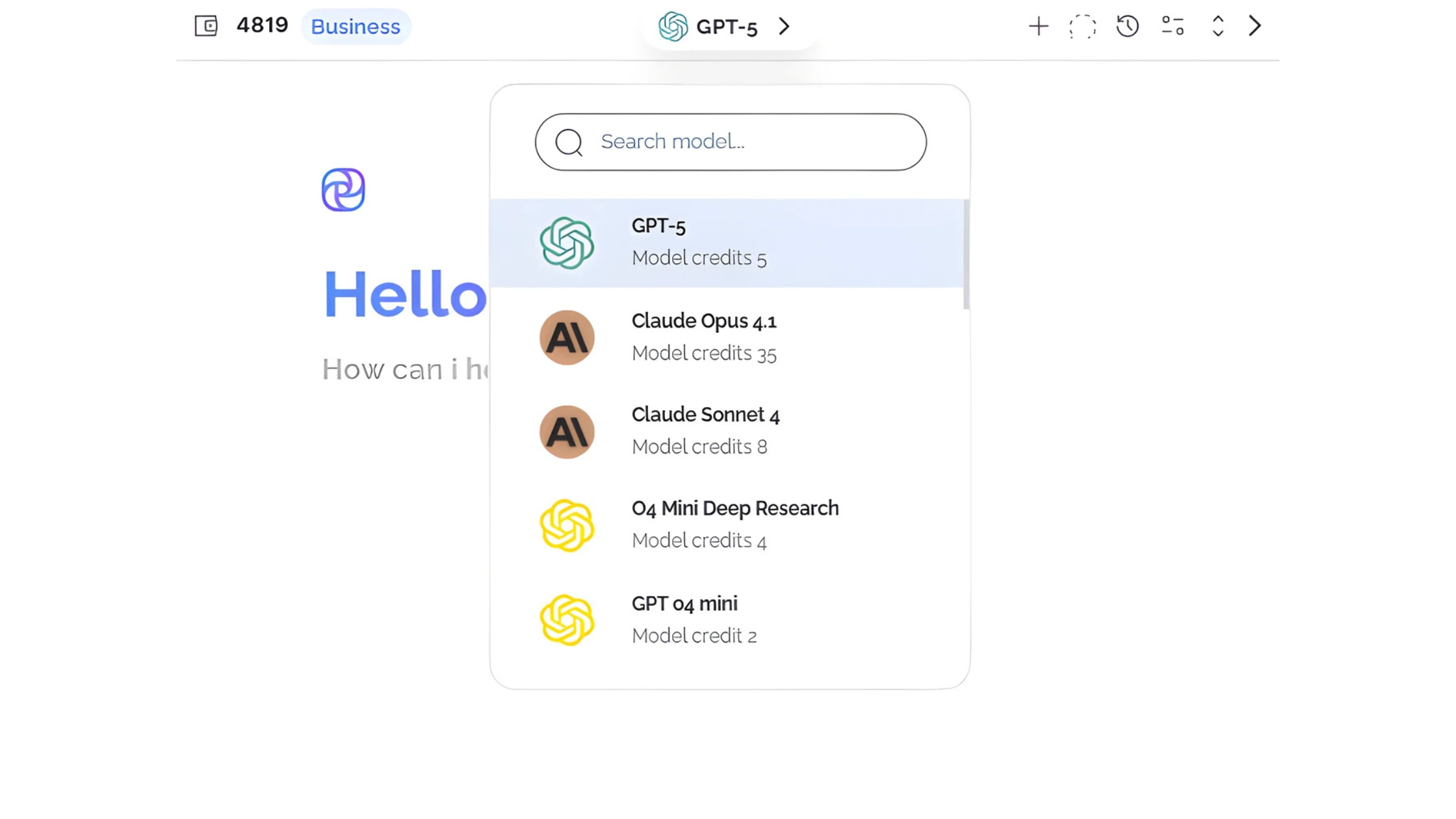Click the expand/collapse up-down arrows icon
This screenshot has width=1456, height=819.
[x=1217, y=26]
